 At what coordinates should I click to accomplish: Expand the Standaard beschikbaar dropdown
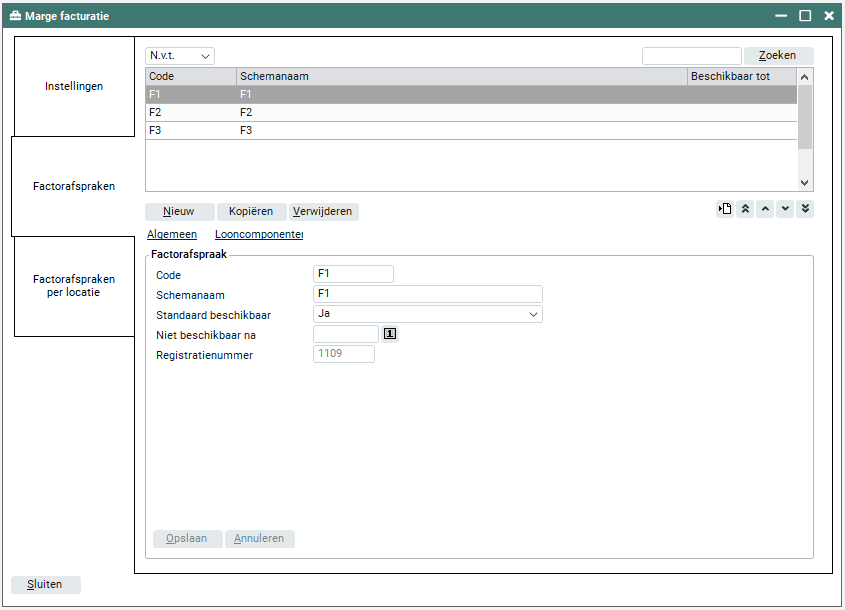pyautogui.click(x=428, y=314)
